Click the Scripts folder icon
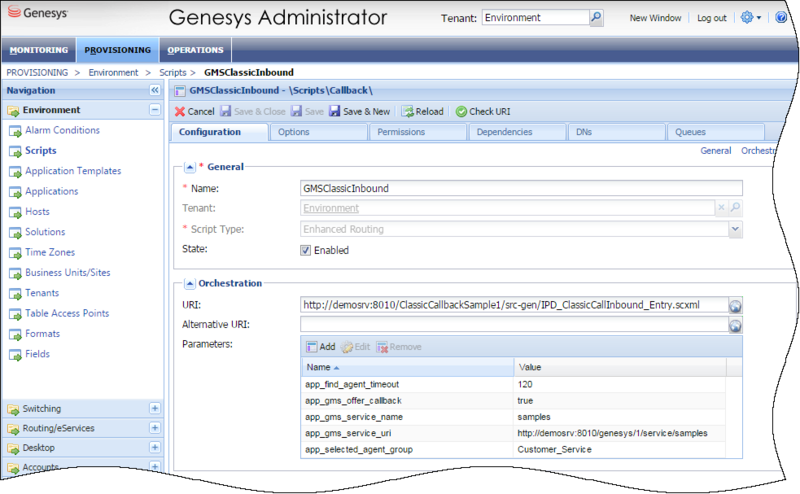Screen dimensions: 800x494 (x=15, y=152)
